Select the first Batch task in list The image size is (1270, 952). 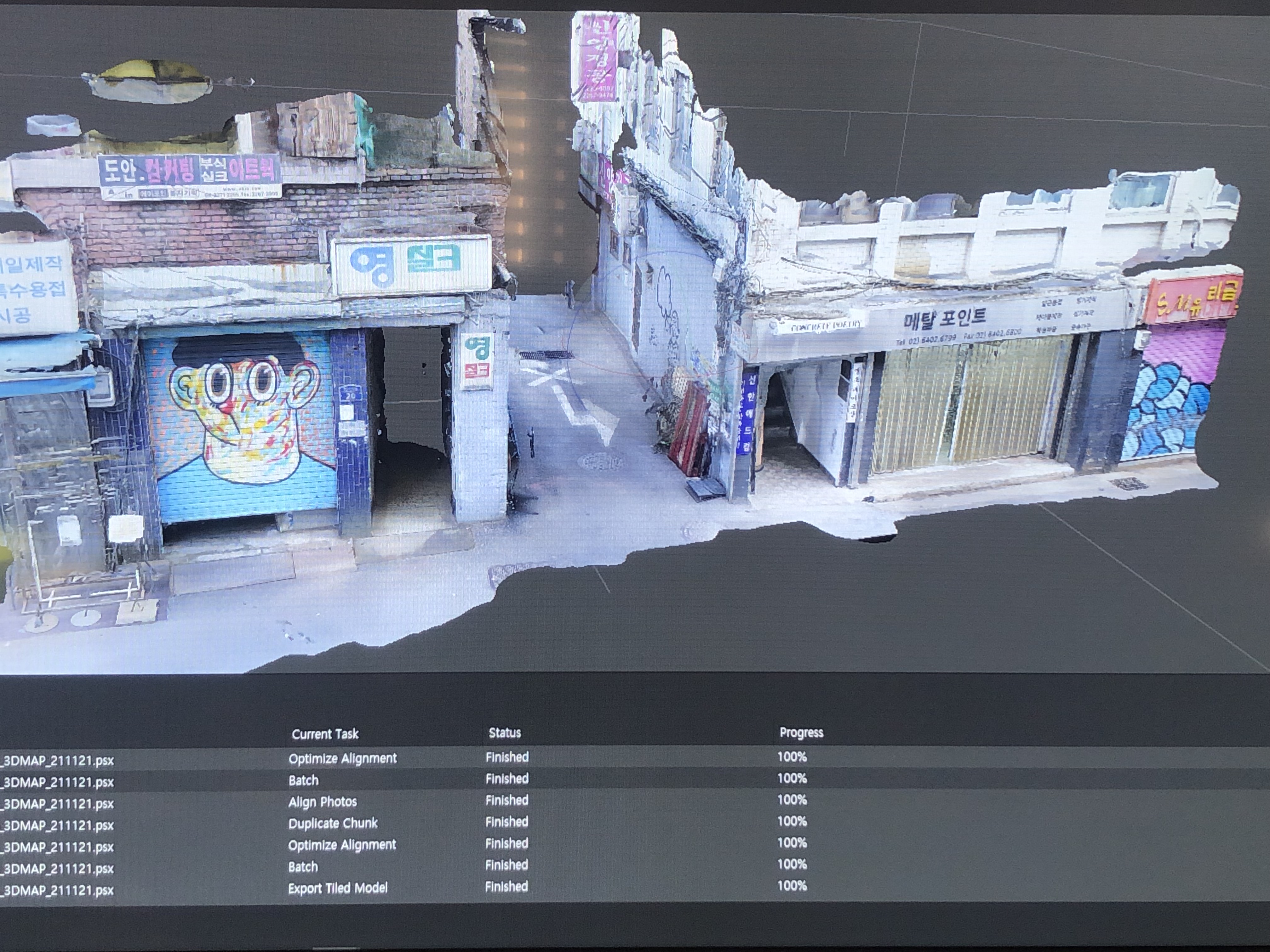click(x=303, y=780)
